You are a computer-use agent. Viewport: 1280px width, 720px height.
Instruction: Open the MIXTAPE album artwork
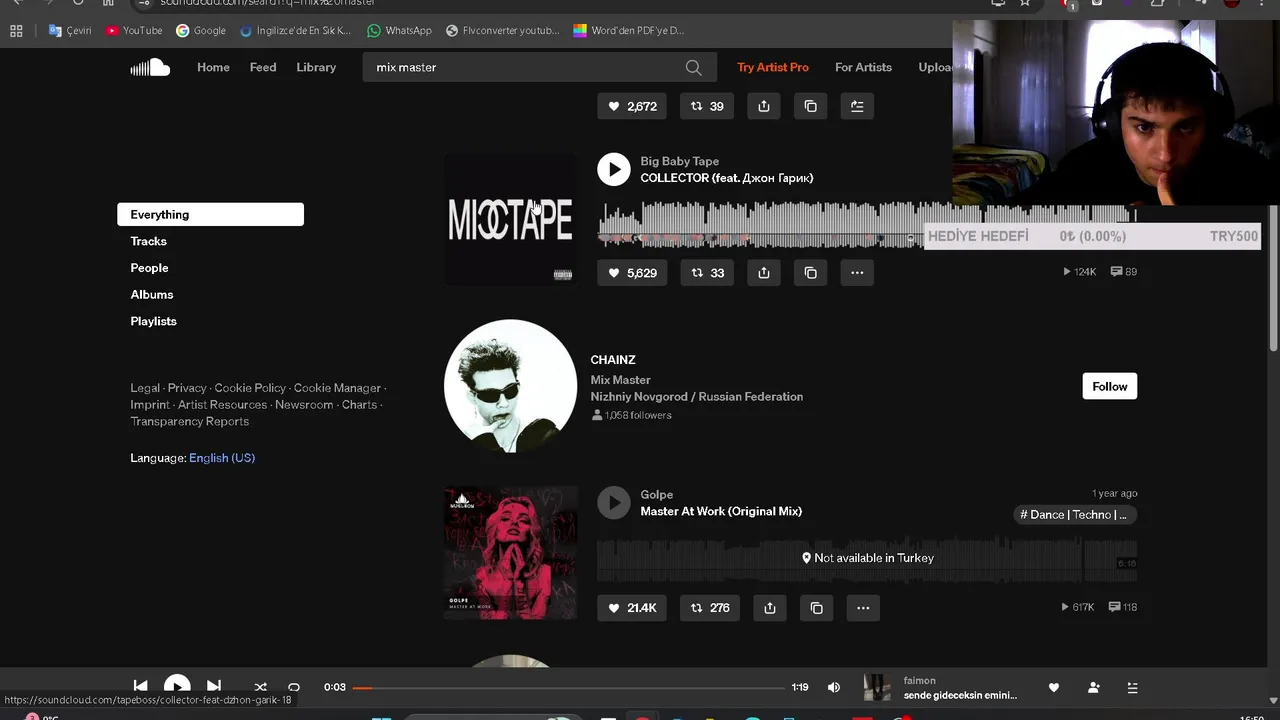point(510,219)
